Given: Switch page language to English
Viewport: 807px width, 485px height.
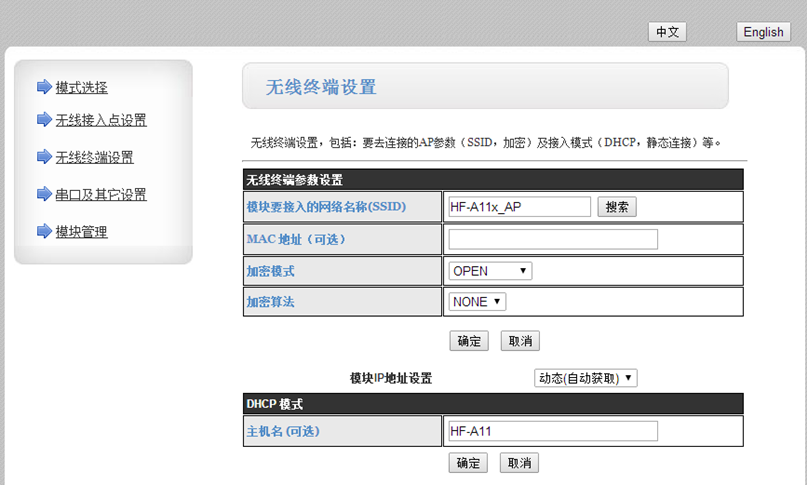Looking at the screenshot, I should coord(763,32).
